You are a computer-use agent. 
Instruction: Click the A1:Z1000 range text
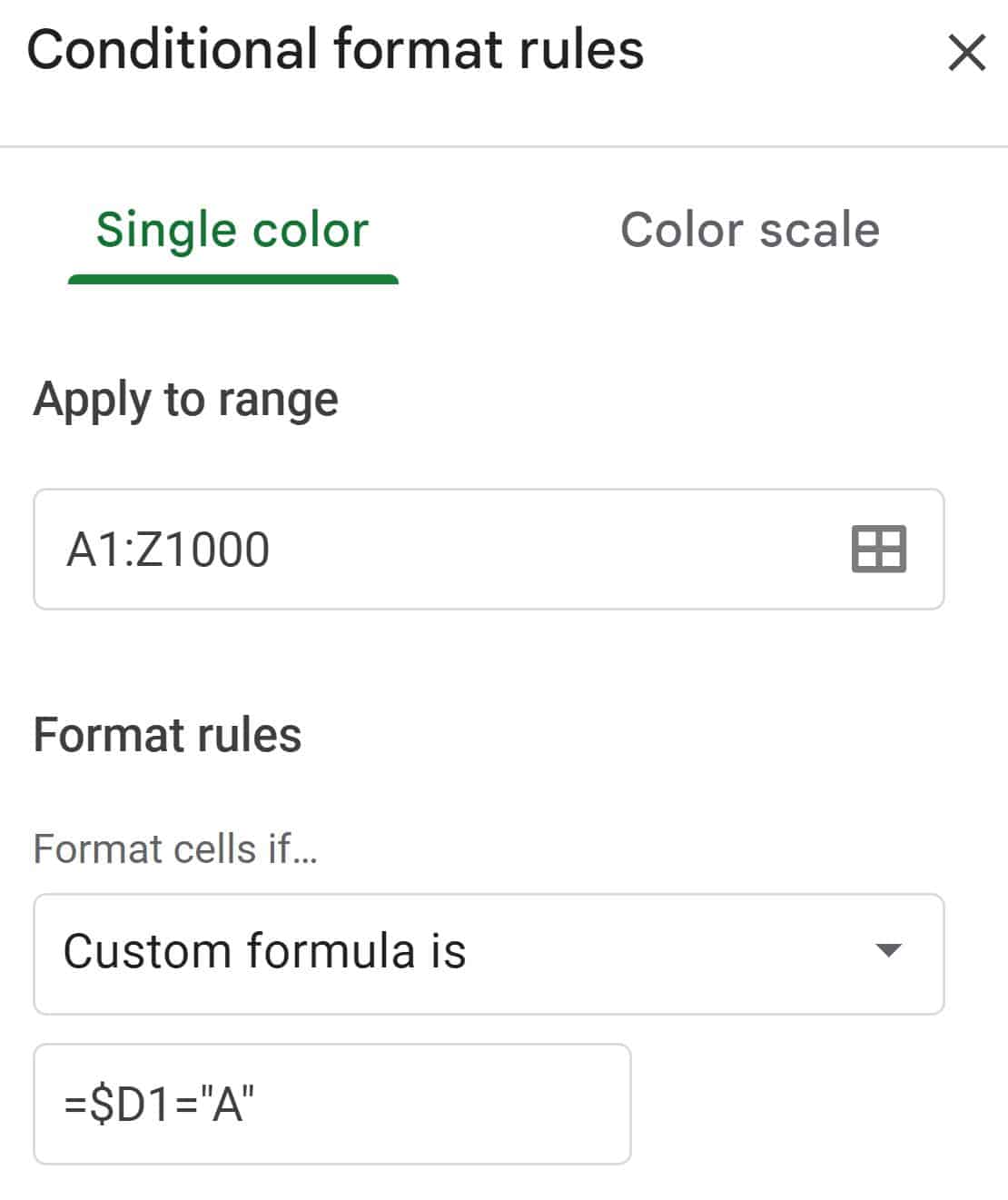(x=168, y=550)
